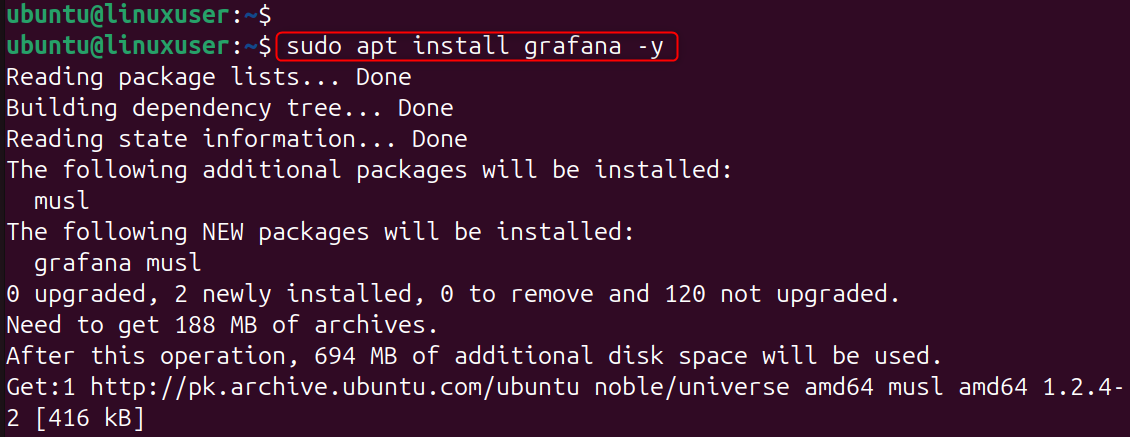Click the standalone musl package name
1130x437 pixels.
point(61,200)
